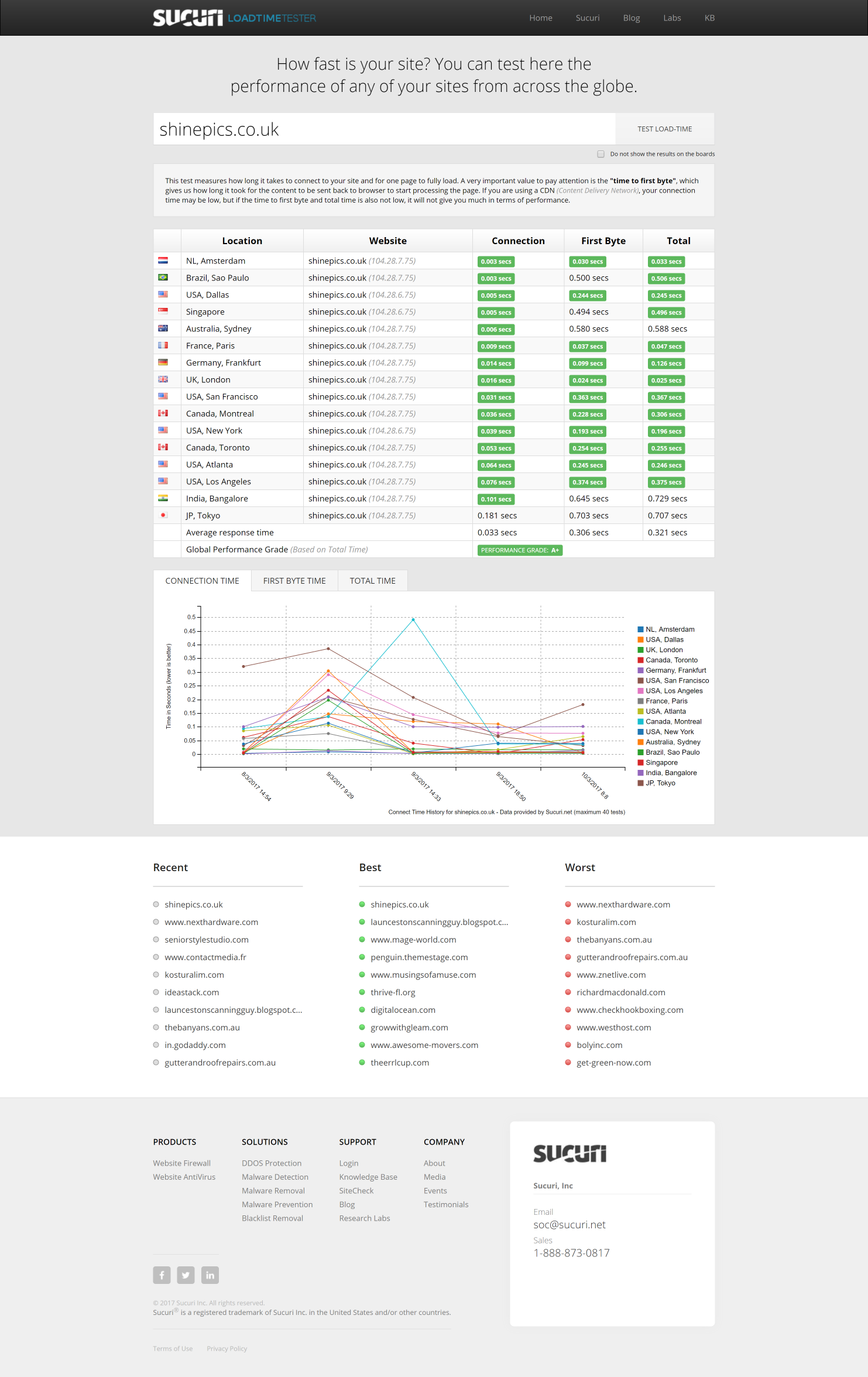Open the Website Firewall product link
The image size is (868, 1377).
pyautogui.click(x=182, y=1163)
